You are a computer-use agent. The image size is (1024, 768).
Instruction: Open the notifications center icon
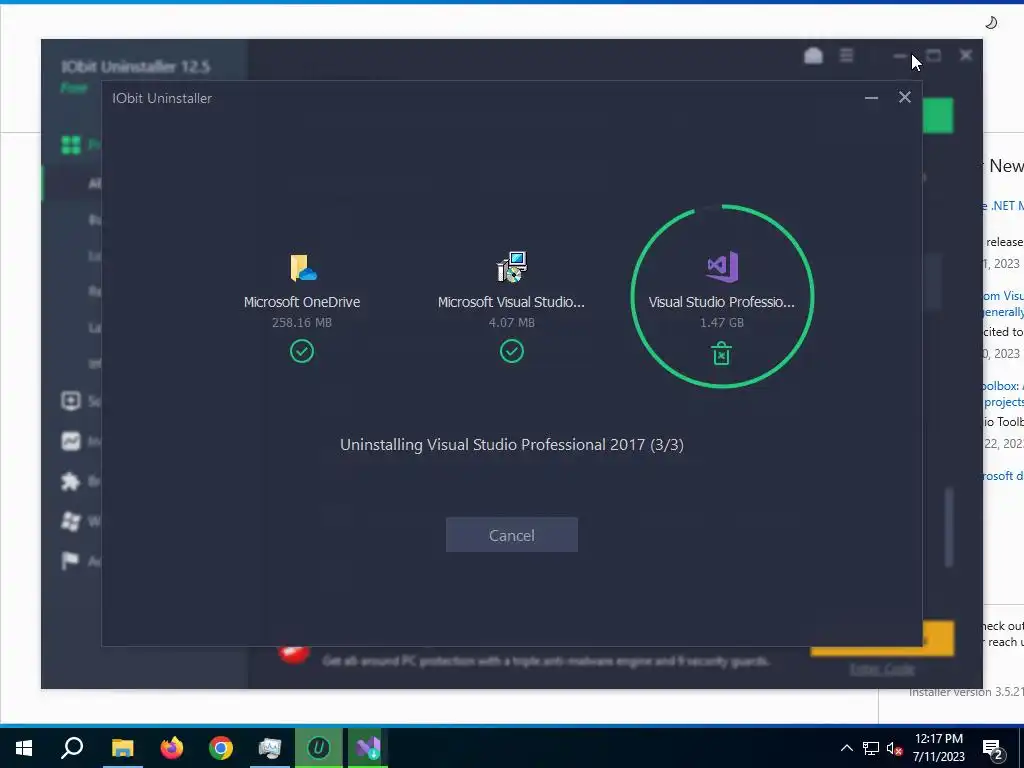(x=993, y=749)
